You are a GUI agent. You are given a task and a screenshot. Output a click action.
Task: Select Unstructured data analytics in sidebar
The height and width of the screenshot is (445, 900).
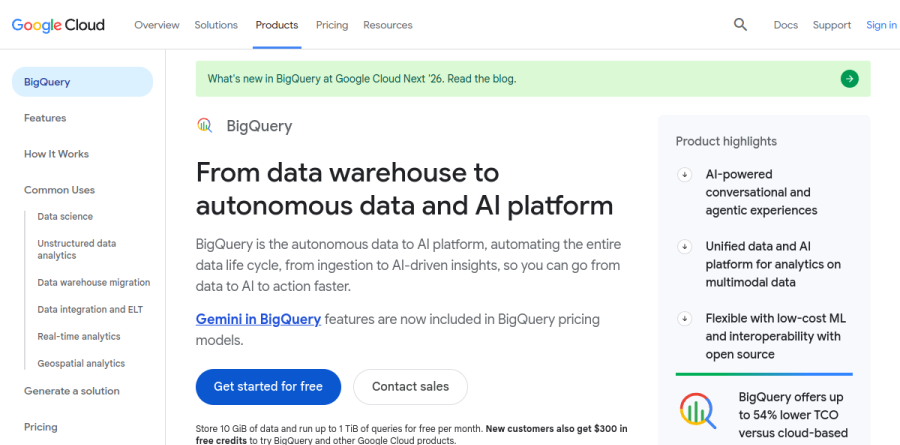pos(77,249)
